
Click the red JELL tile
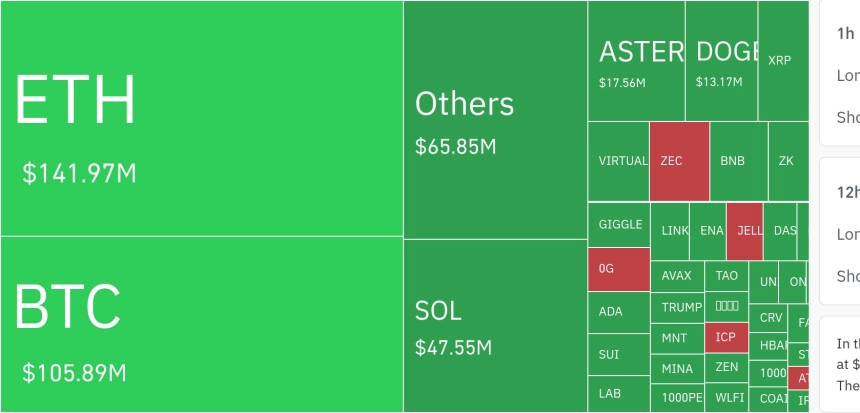(x=745, y=231)
